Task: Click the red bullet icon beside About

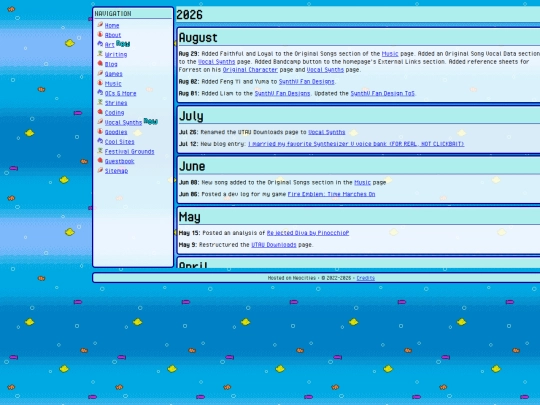Action: click(100, 34)
